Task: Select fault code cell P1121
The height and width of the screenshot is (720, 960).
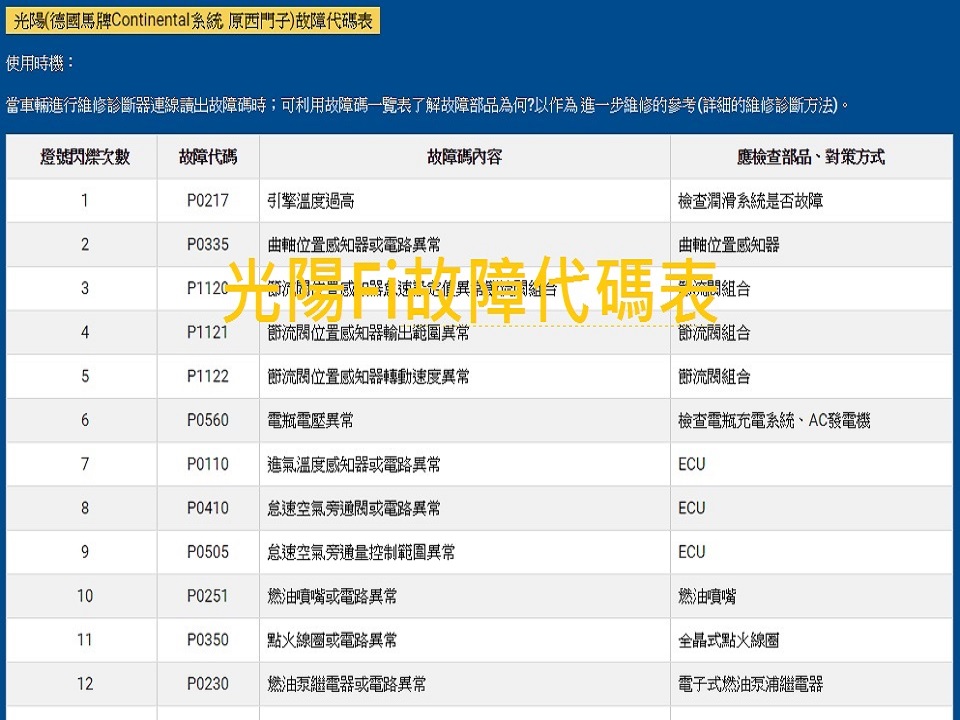Action: pos(208,332)
